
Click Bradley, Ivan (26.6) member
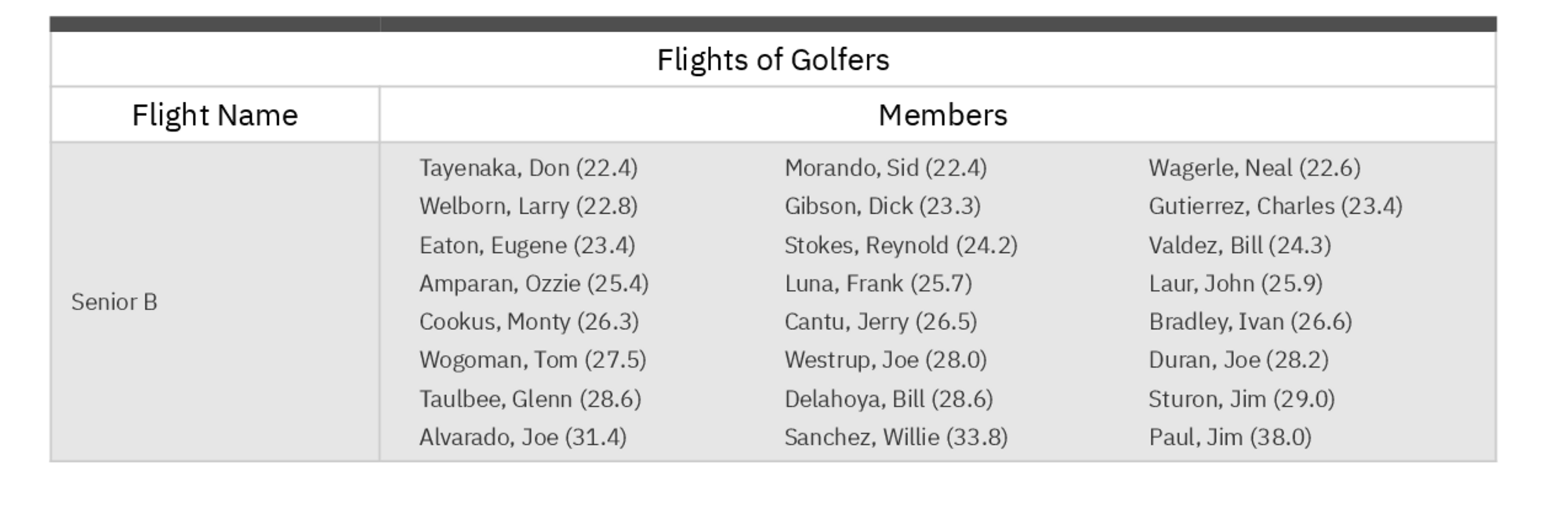click(x=1250, y=321)
